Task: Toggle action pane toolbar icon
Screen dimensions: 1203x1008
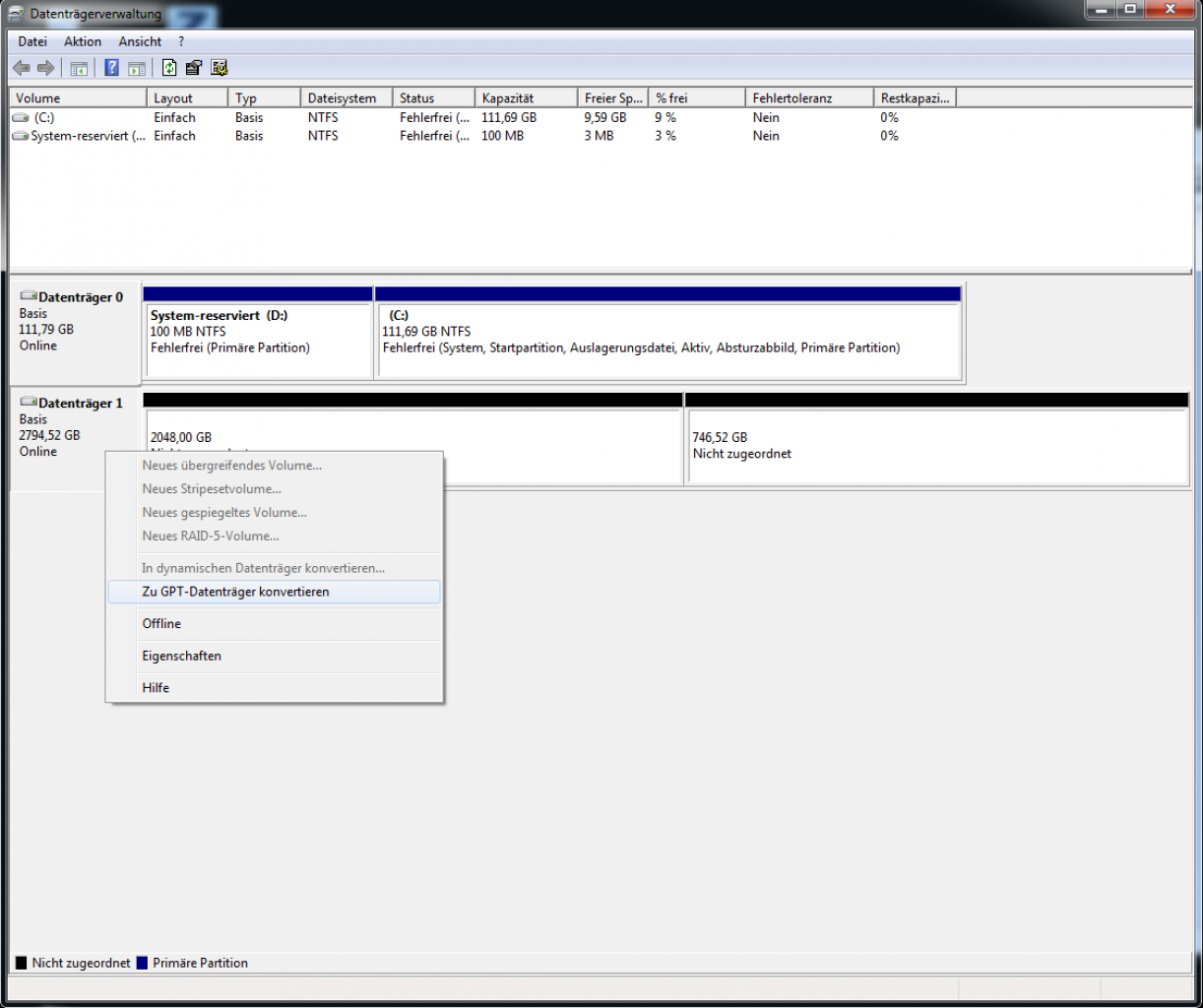Action: click(x=137, y=68)
